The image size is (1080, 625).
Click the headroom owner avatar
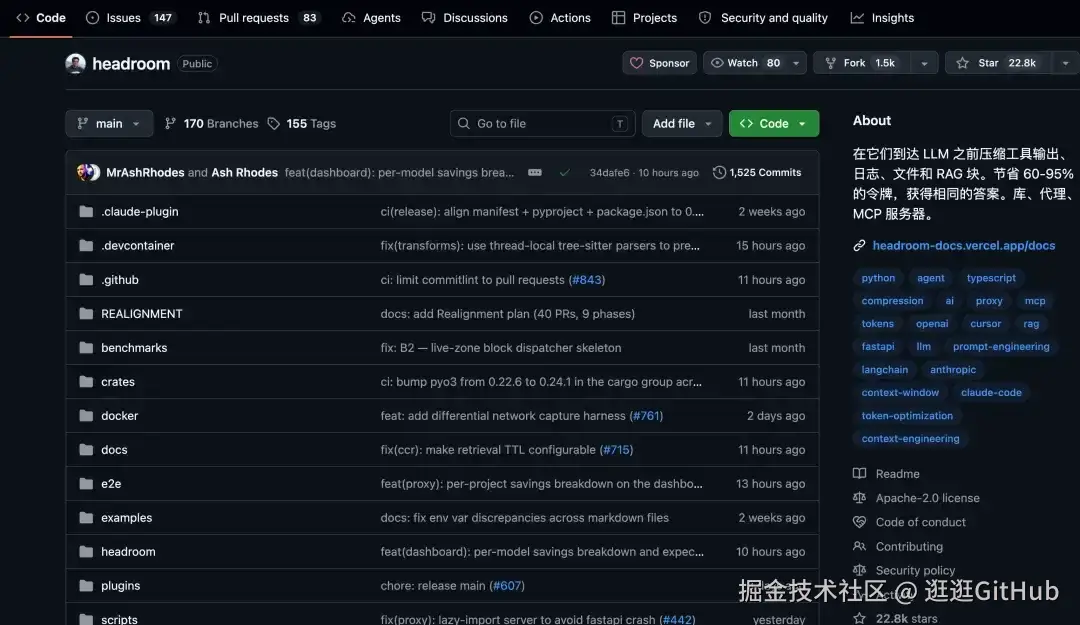(75, 63)
